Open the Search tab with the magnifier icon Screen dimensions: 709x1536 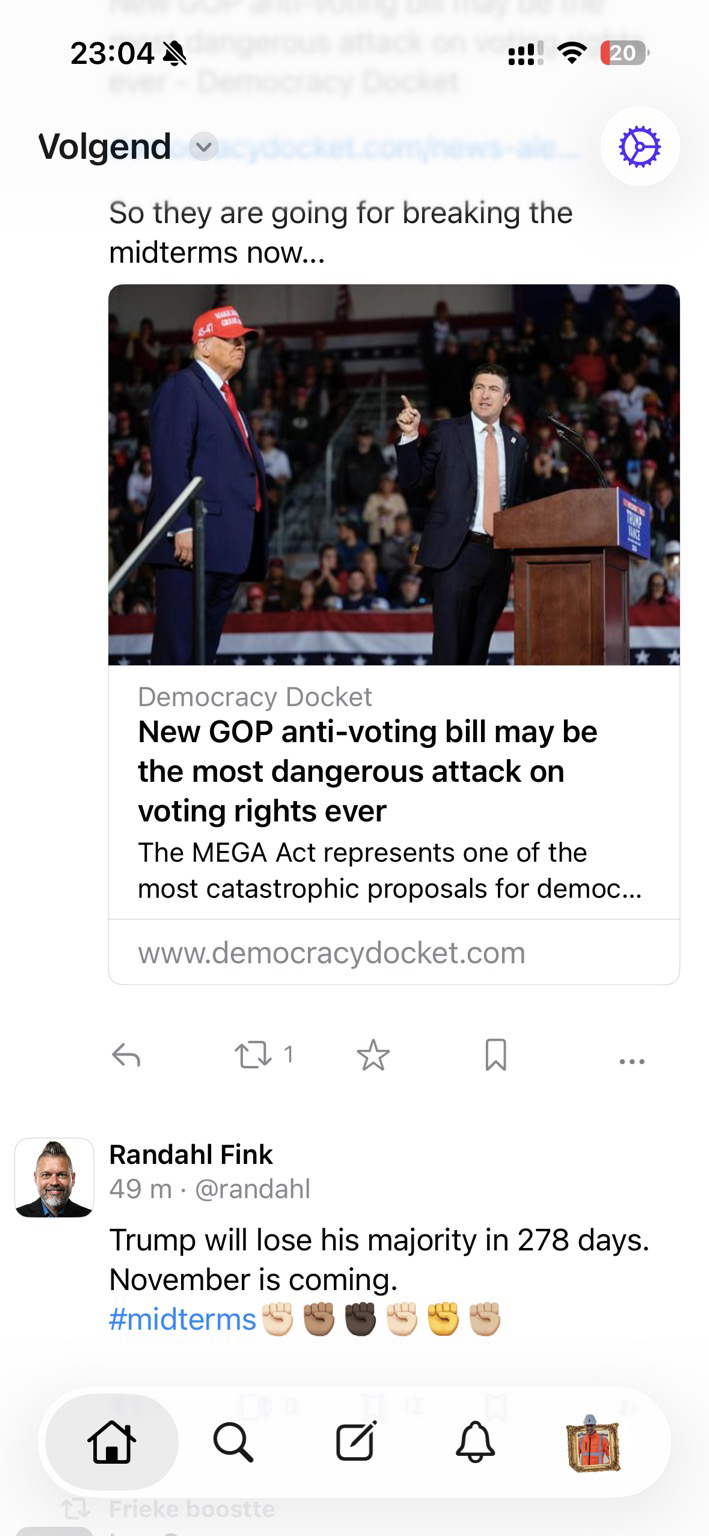click(x=233, y=1443)
